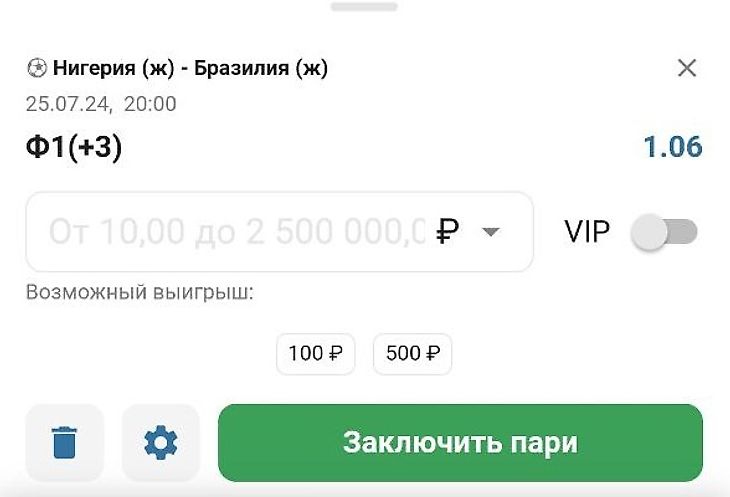Screen dimensions: 730x497
Task: Close the bet slip with the X
Action: click(x=687, y=68)
